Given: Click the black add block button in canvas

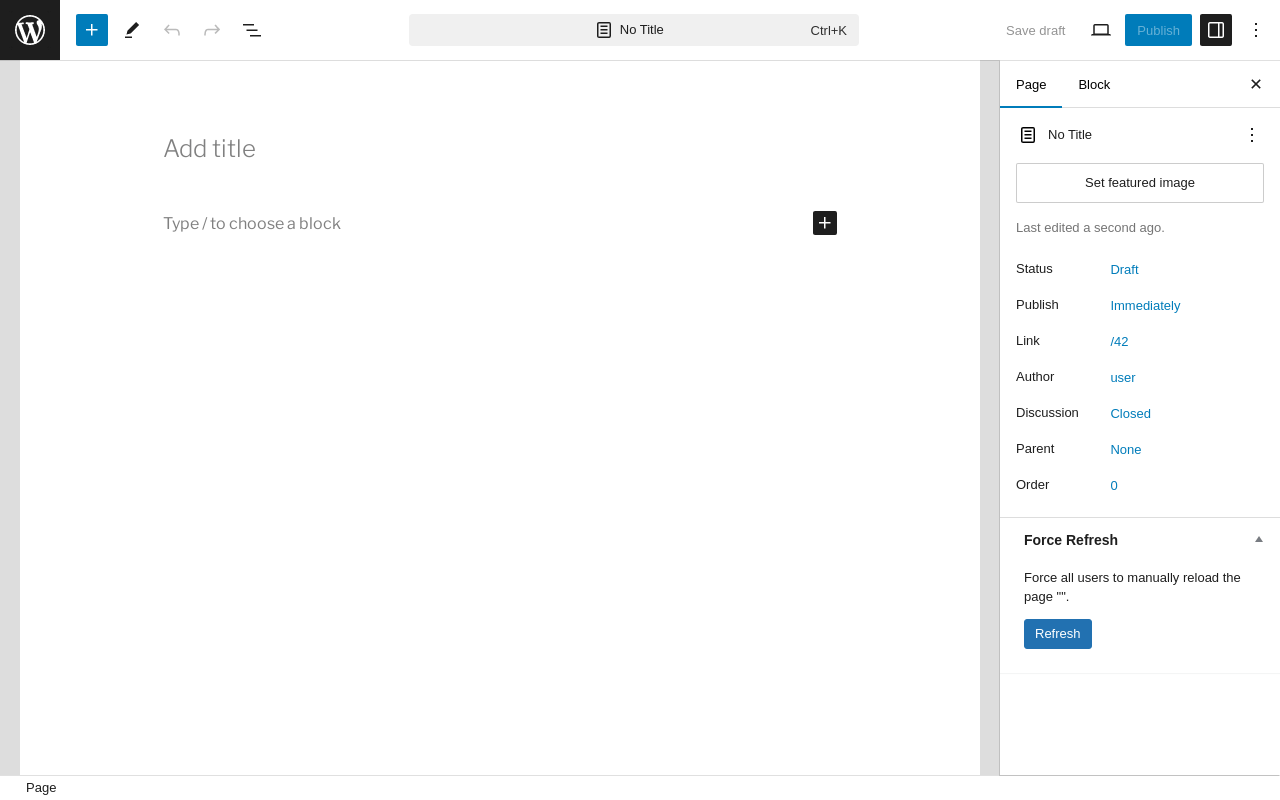Looking at the screenshot, I should point(825,223).
